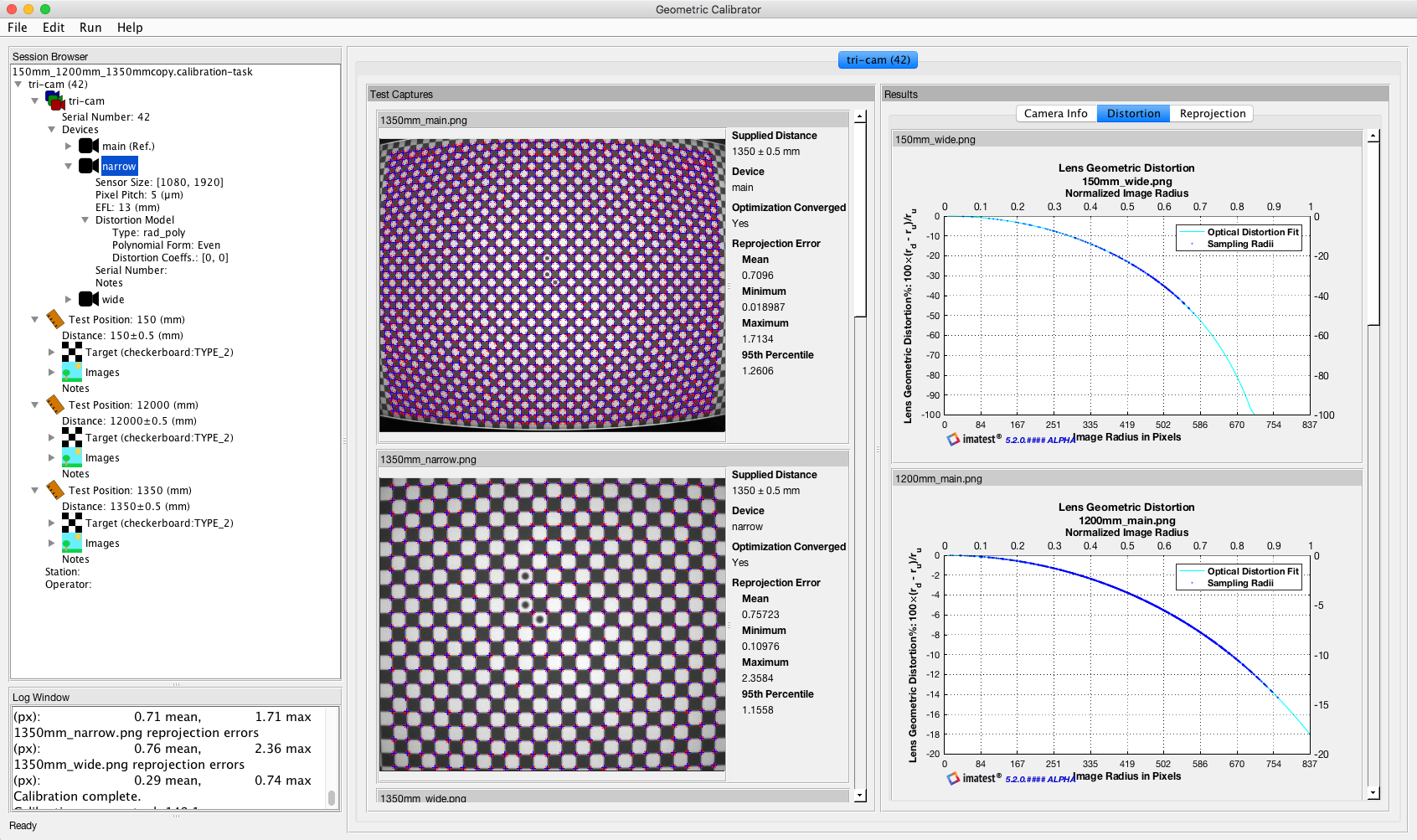Click the Test Captures vertical scrollbar thumb
1417x840 pixels.
pos(860,219)
